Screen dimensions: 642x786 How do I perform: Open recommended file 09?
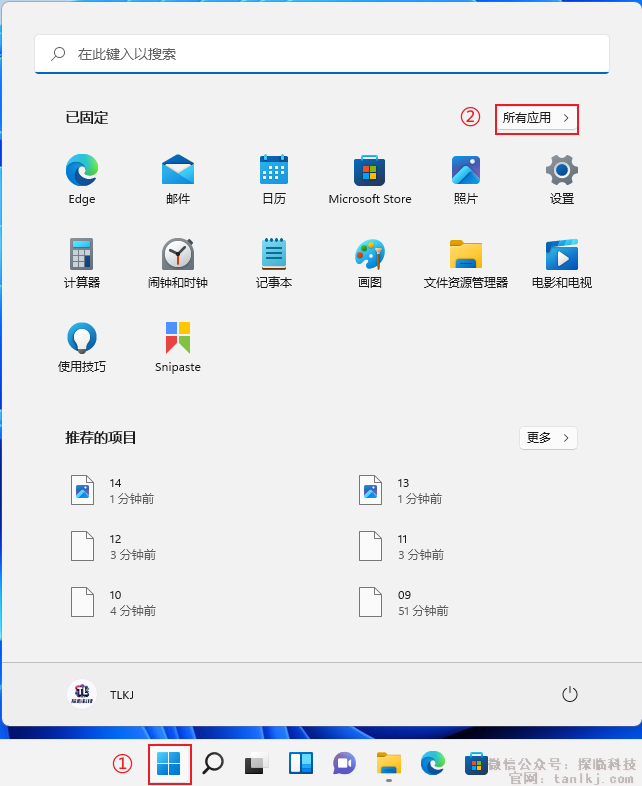coord(404,603)
